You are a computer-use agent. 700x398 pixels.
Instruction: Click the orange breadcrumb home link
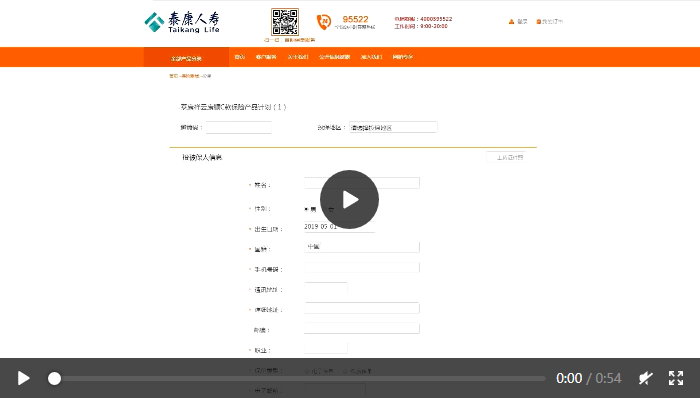coord(173,76)
